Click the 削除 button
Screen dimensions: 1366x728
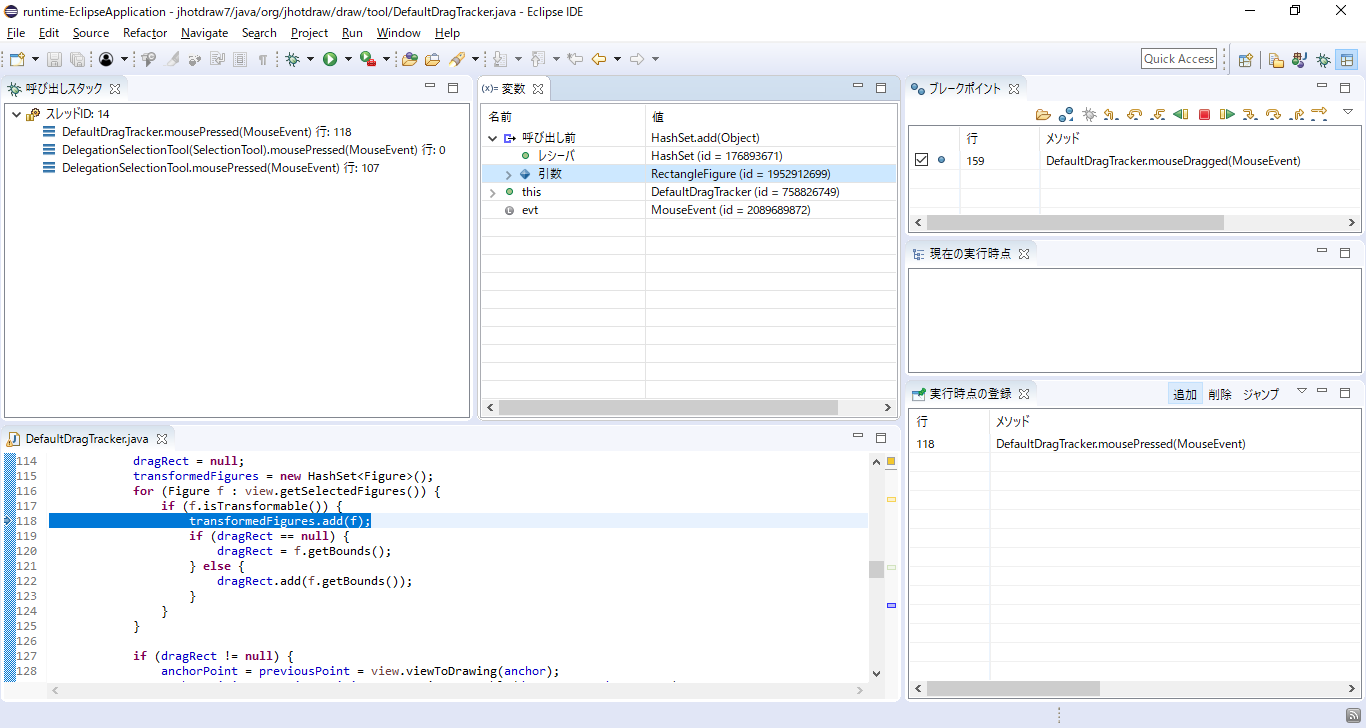pos(1220,394)
